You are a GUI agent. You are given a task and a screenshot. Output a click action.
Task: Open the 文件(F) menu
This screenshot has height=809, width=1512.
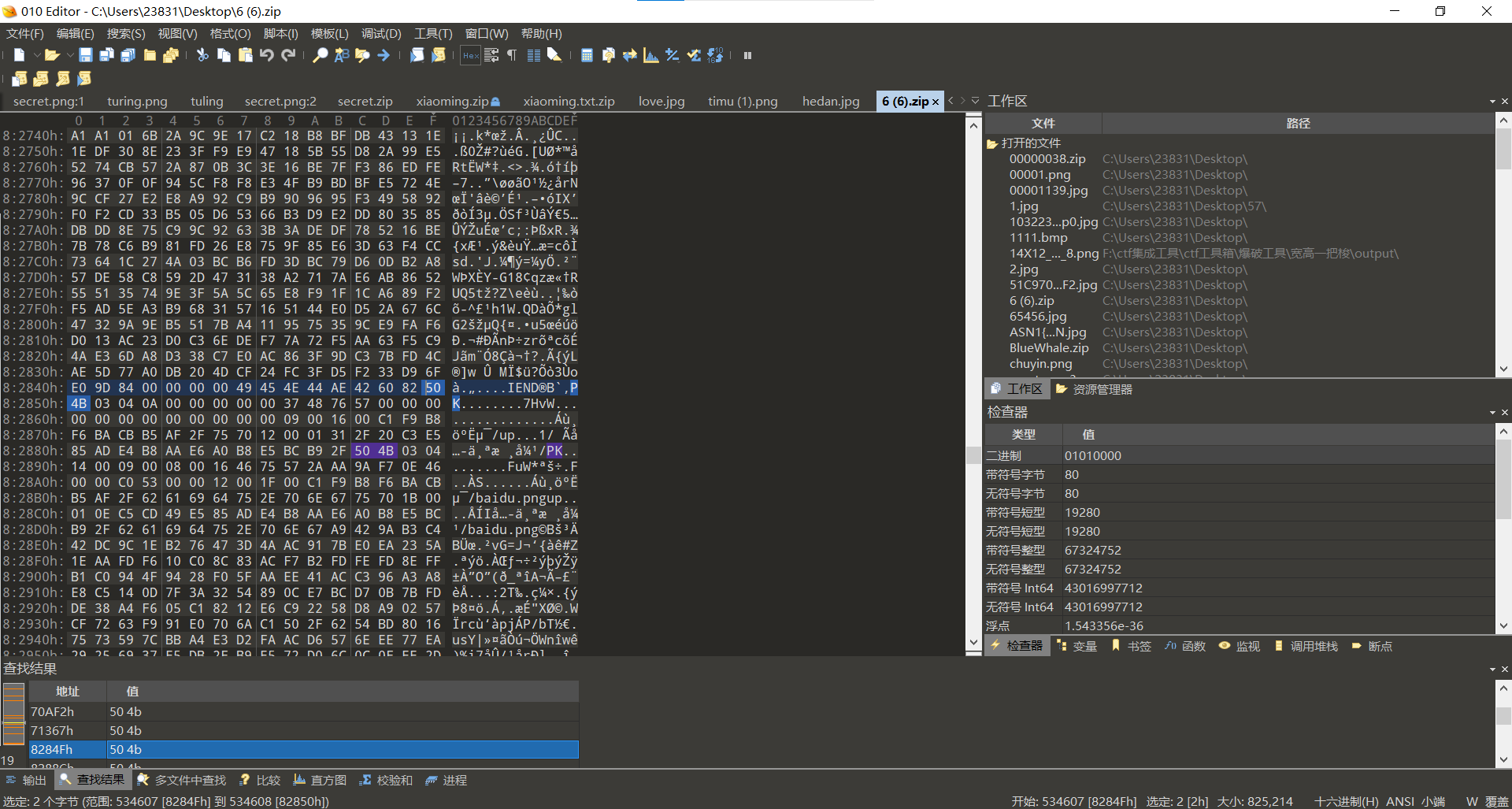25,34
